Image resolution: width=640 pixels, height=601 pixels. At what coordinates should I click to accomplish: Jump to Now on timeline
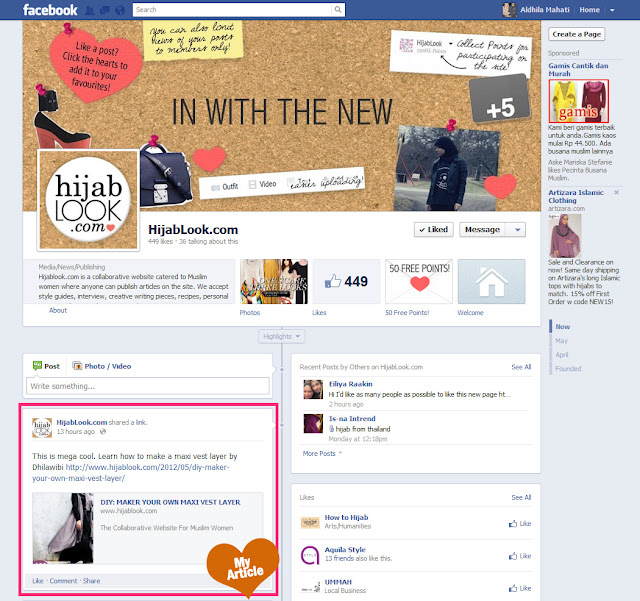click(562, 327)
